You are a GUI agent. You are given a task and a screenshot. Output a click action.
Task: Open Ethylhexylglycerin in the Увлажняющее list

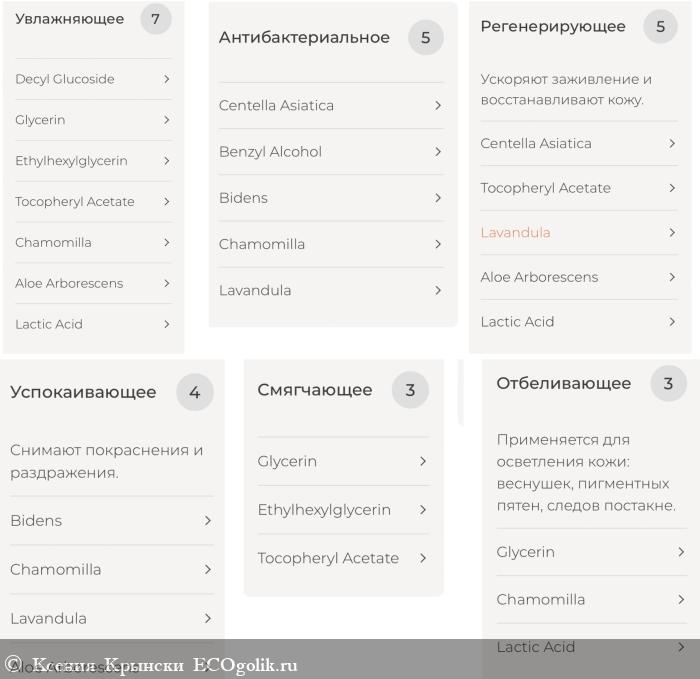pos(71,161)
